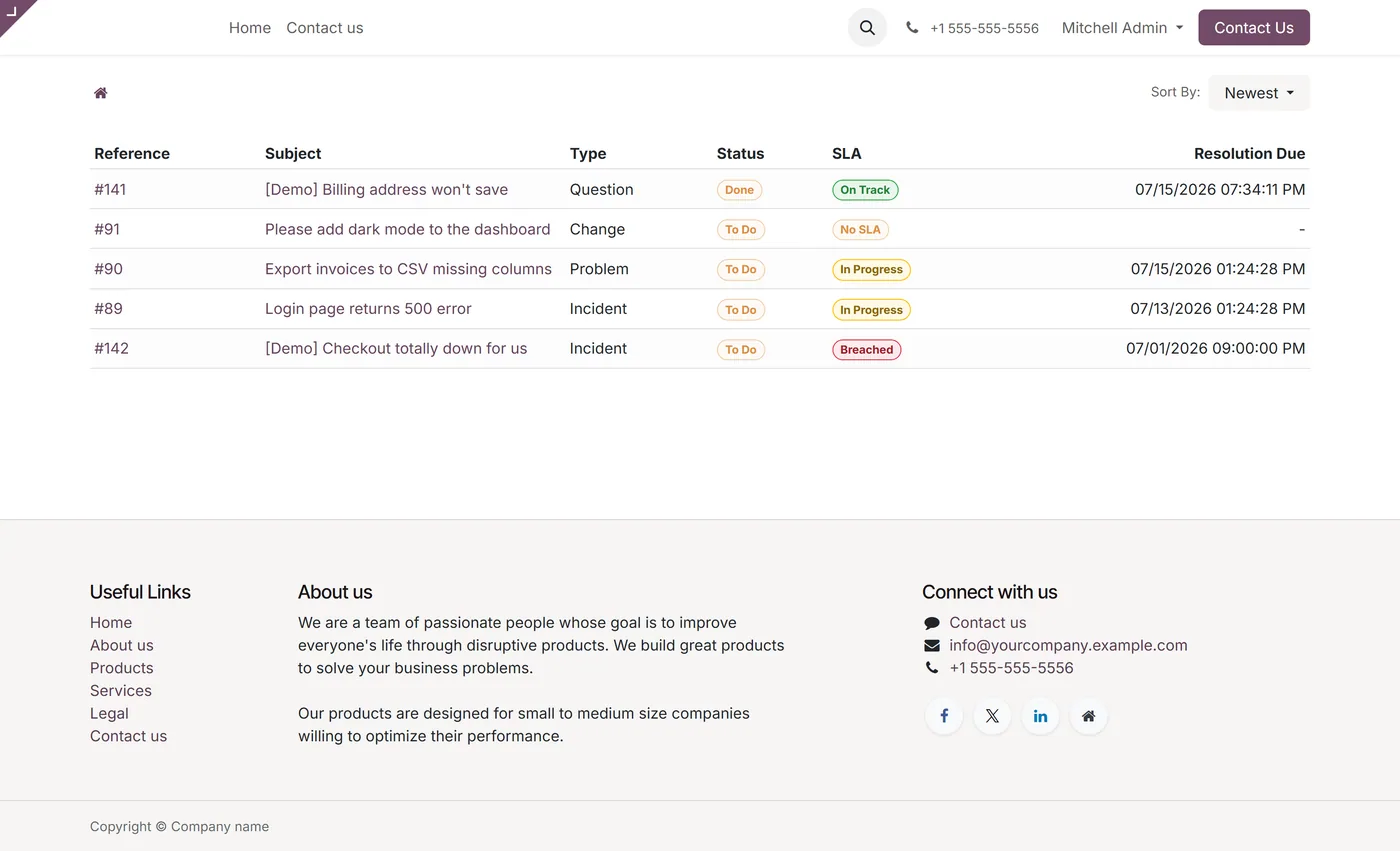Click the footer home circle icon
1400x851 pixels.
tap(1089, 716)
